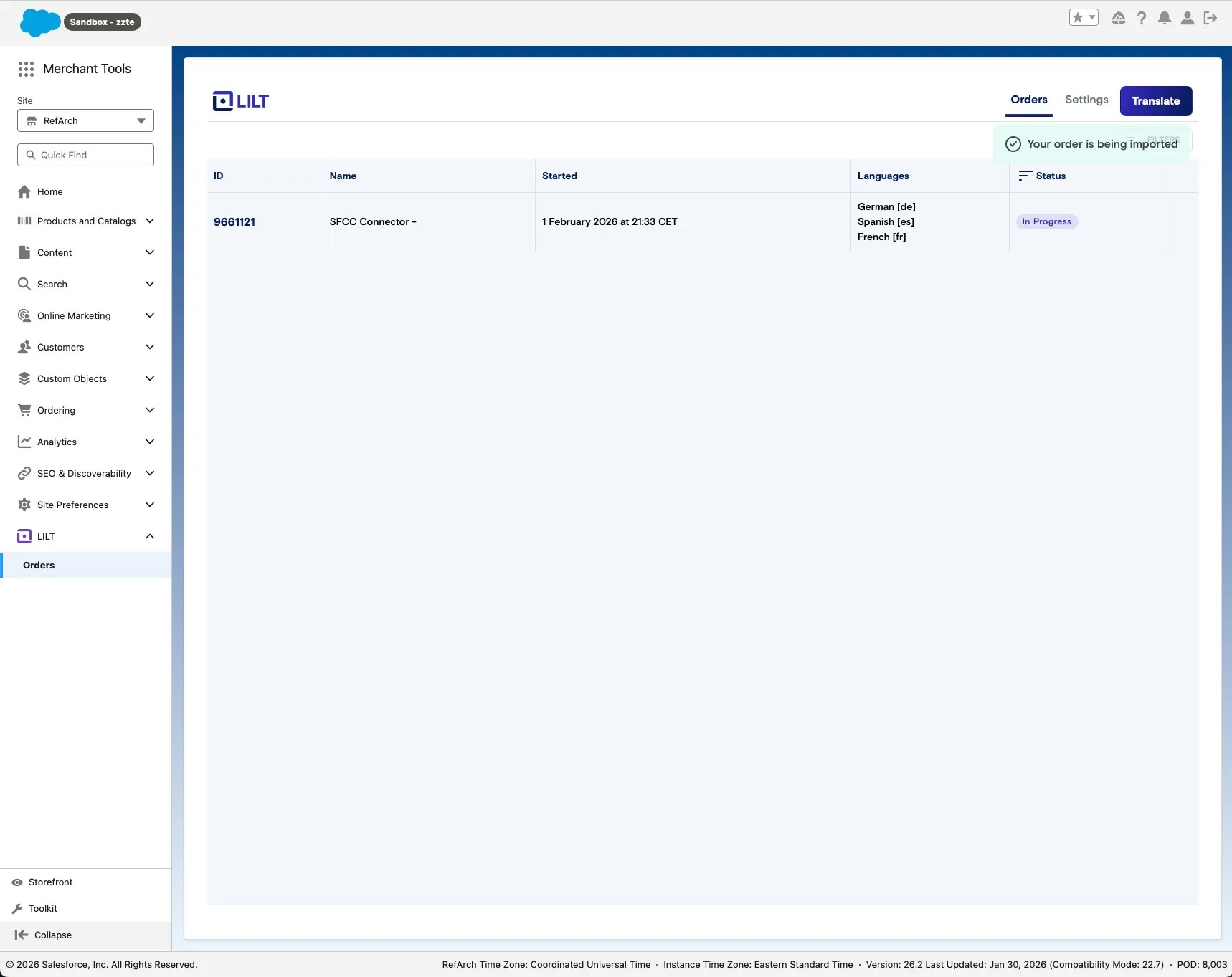Click the help question mark icon
The width and height of the screenshot is (1232, 977).
click(1142, 18)
